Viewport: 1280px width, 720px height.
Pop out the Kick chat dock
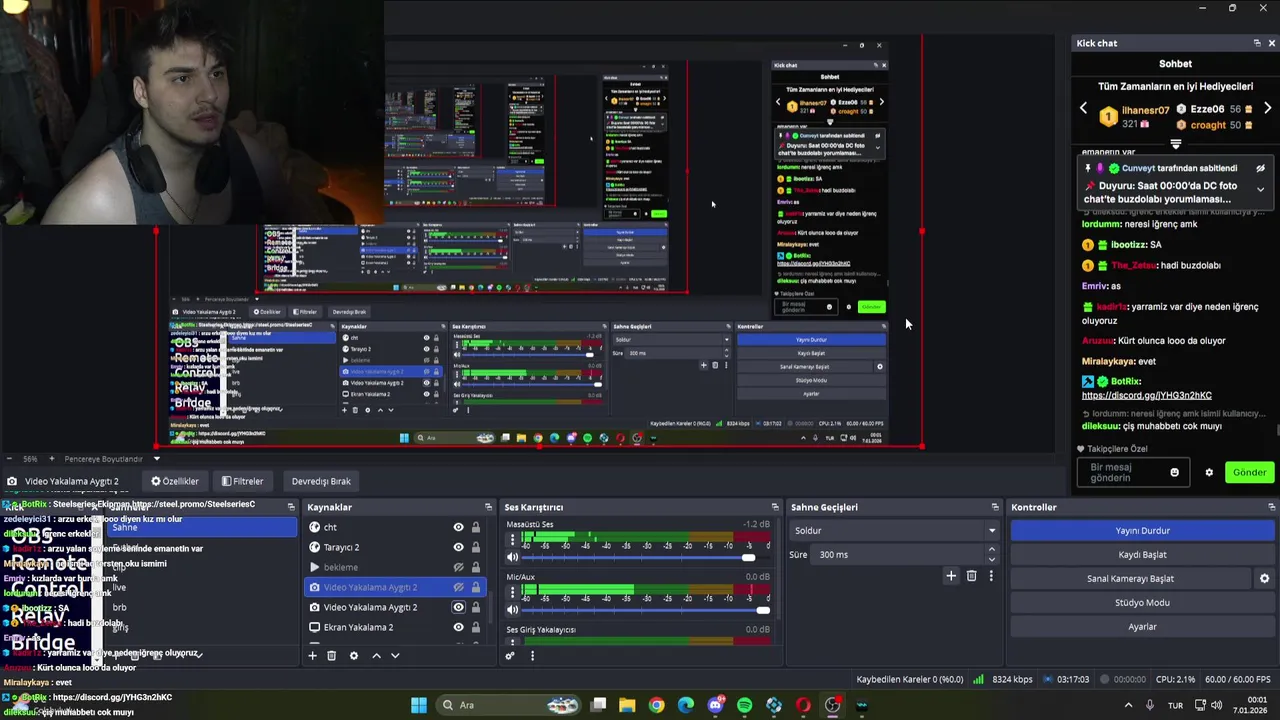(x=1257, y=43)
